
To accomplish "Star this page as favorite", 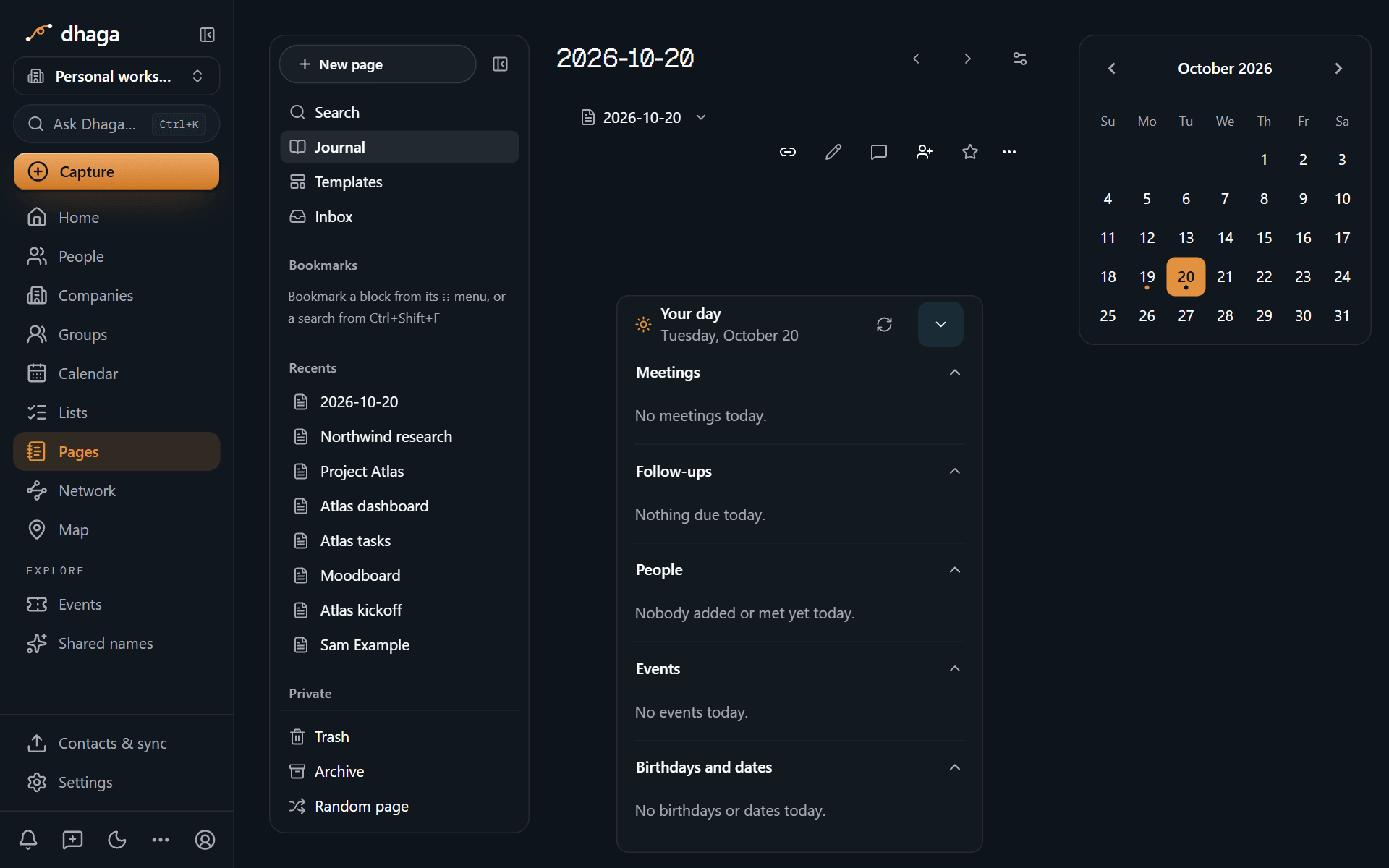I will click(970, 152).
